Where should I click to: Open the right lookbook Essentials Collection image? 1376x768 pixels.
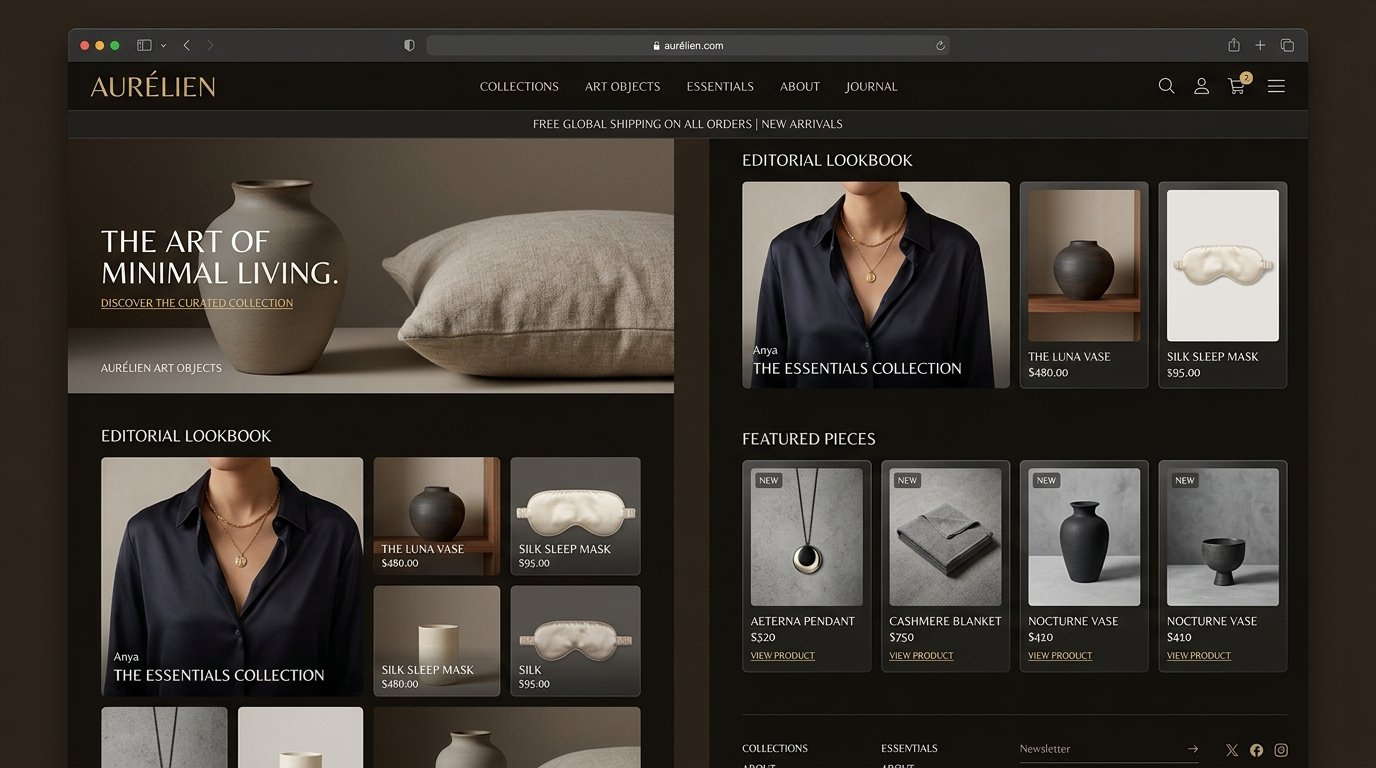pyautogui.click(x=876, y=285)
